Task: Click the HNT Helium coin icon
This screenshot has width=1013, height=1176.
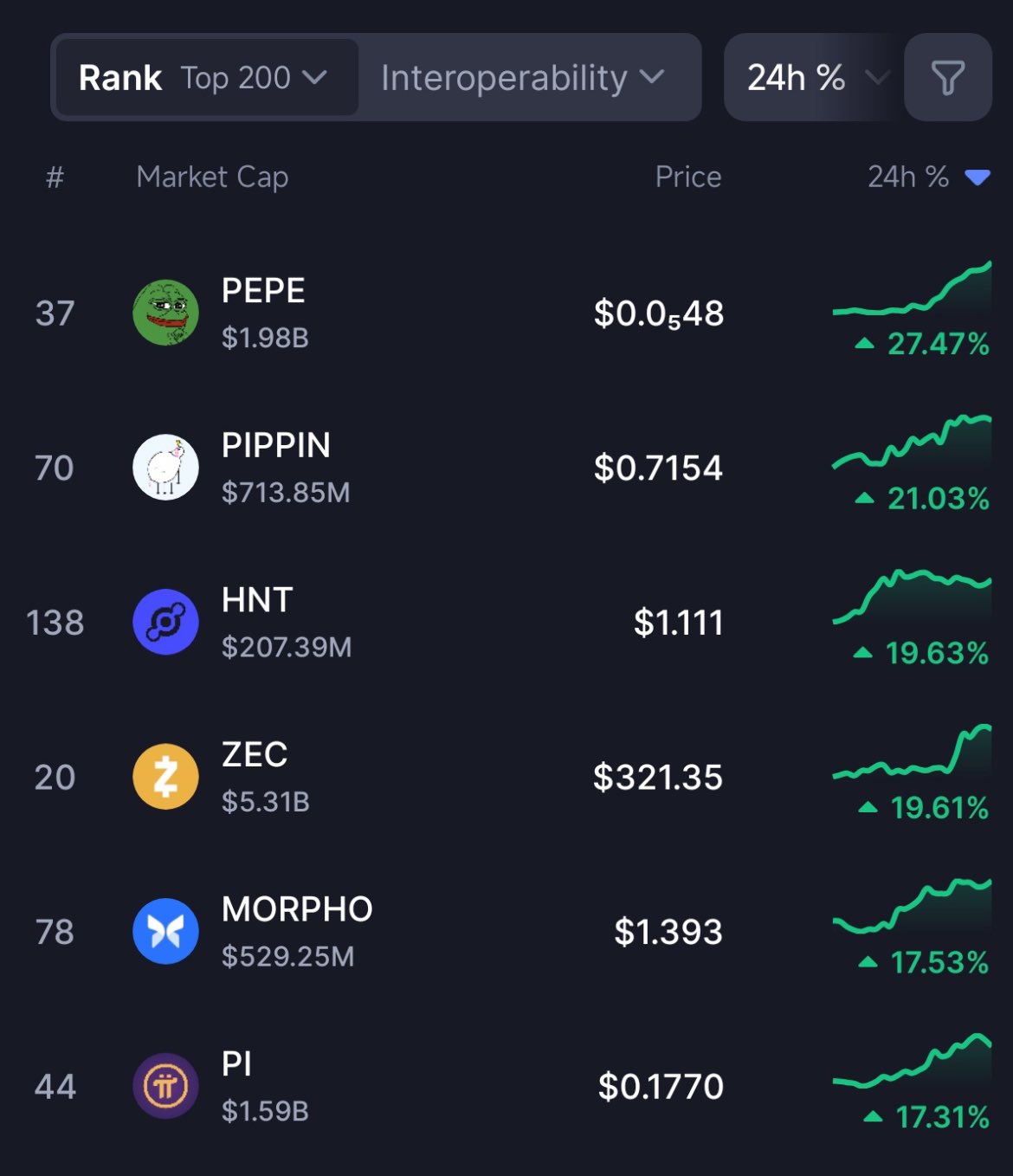Action: pyautogui.click(x=165, y=622)
